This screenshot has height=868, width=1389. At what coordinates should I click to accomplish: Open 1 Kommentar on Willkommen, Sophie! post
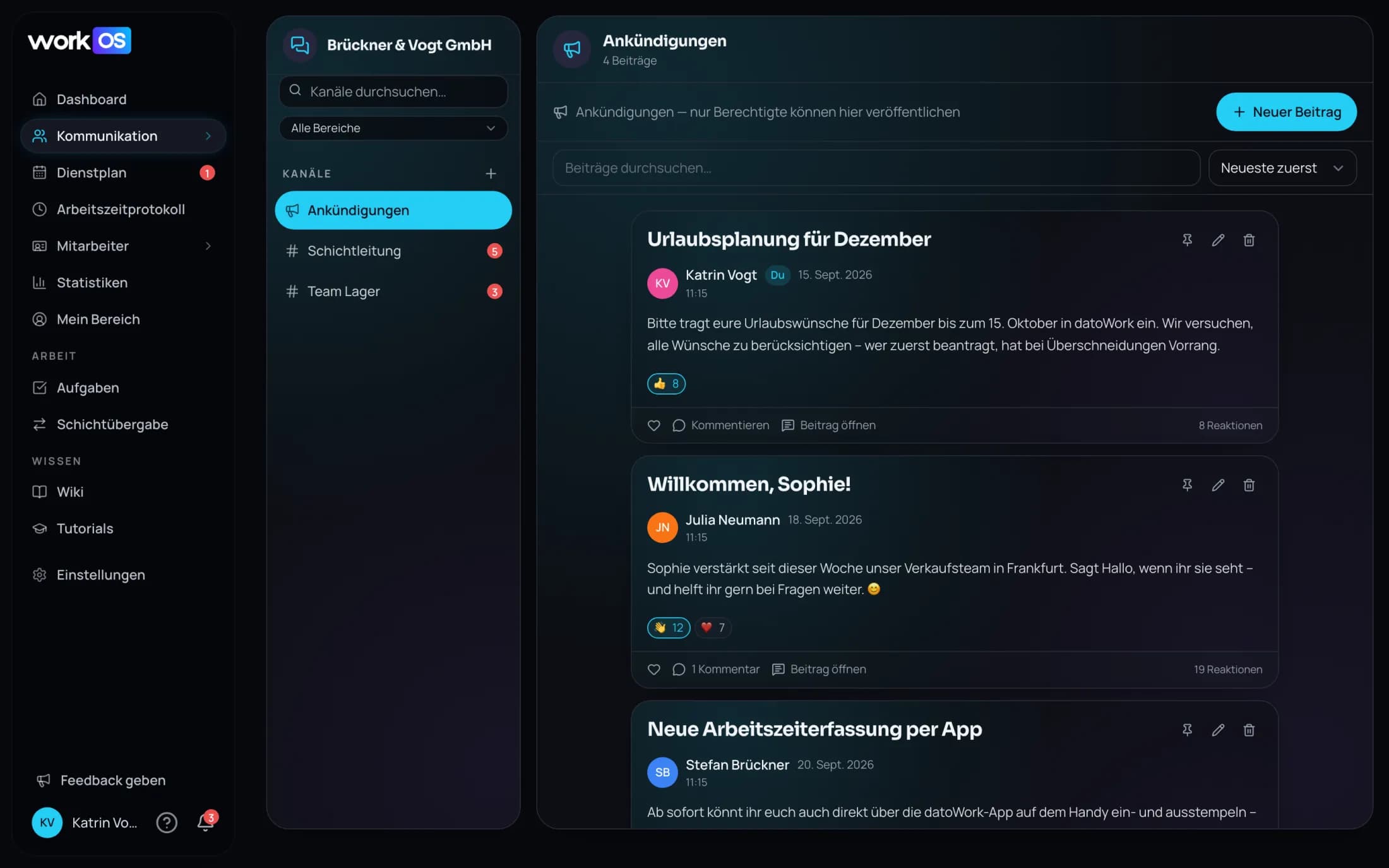tap(716, 669)
